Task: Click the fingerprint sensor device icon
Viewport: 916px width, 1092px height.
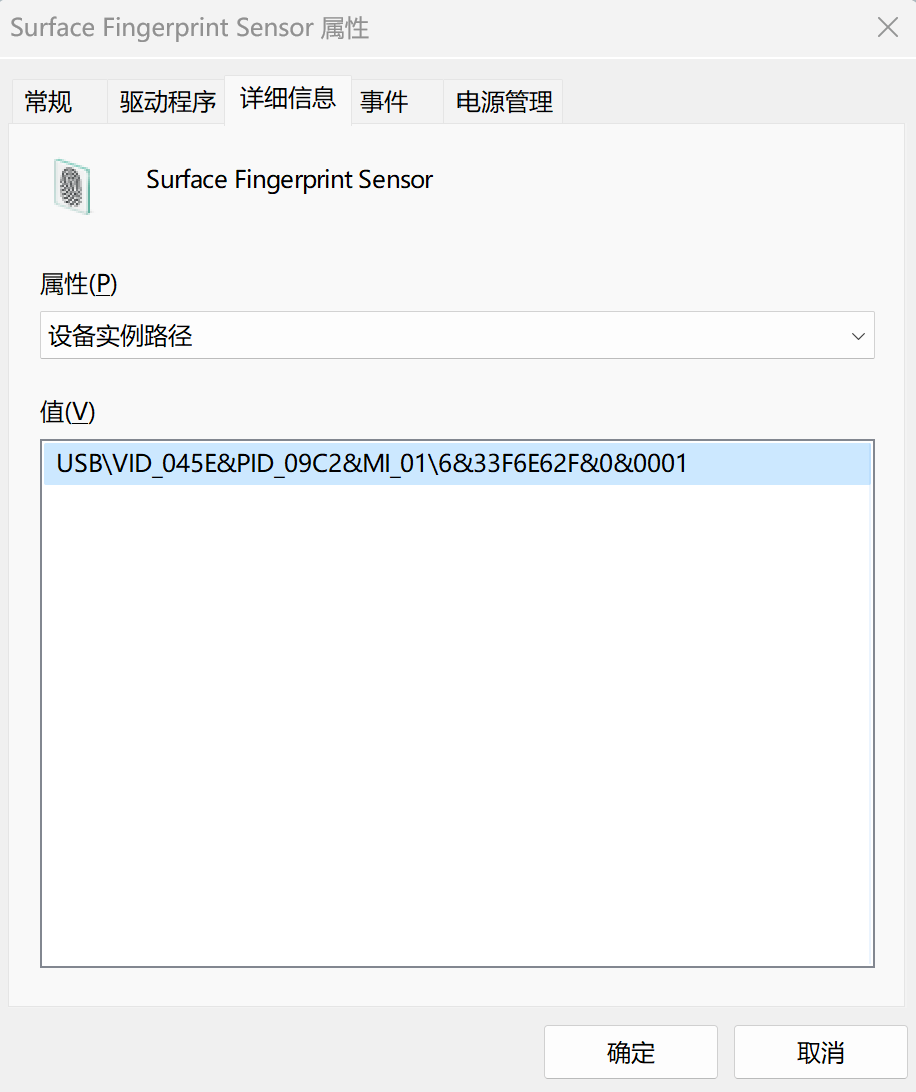Action: click(x=72, y=187)
